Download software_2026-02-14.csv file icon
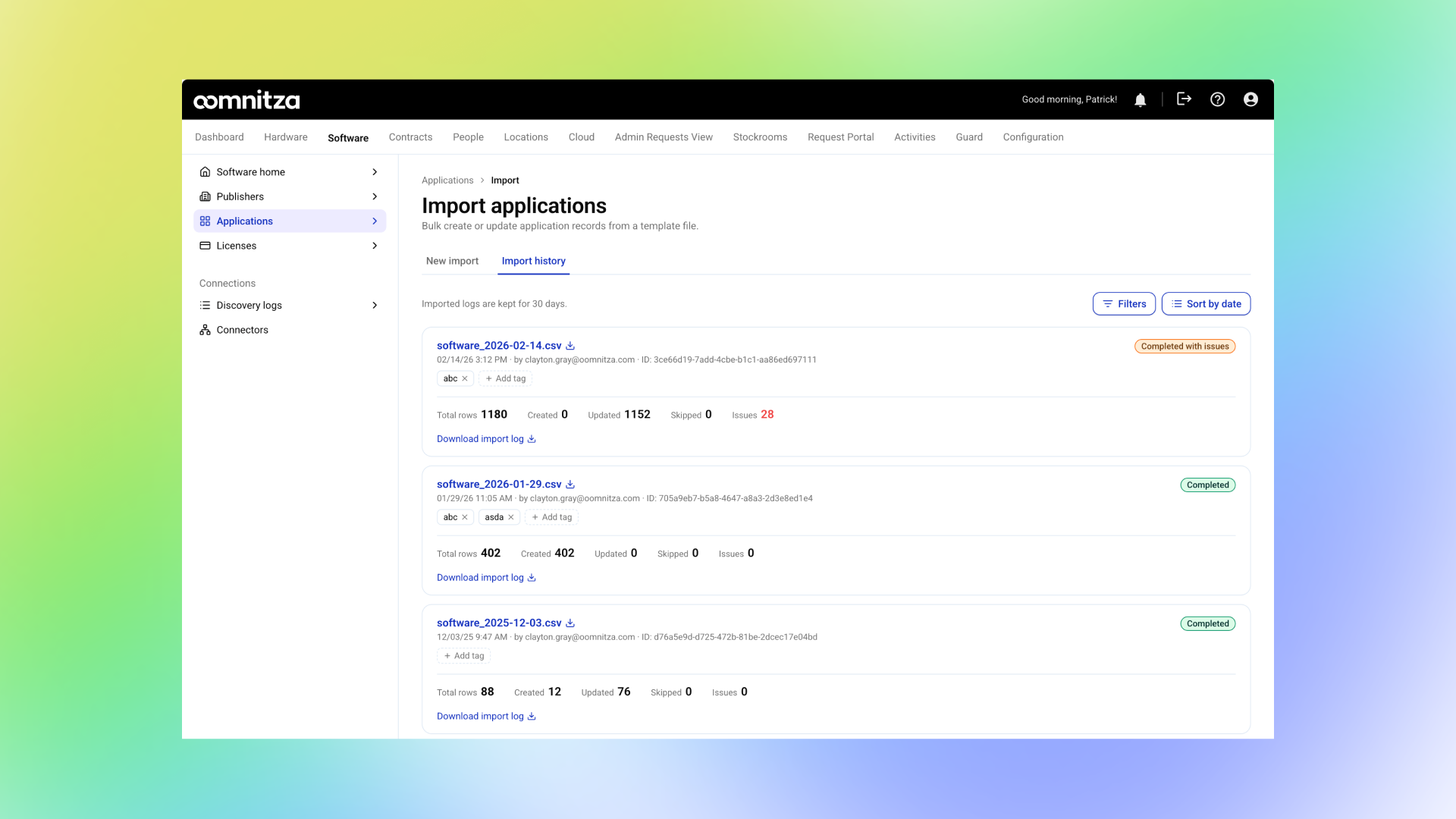1456x819 pixels. pos(570,346)
